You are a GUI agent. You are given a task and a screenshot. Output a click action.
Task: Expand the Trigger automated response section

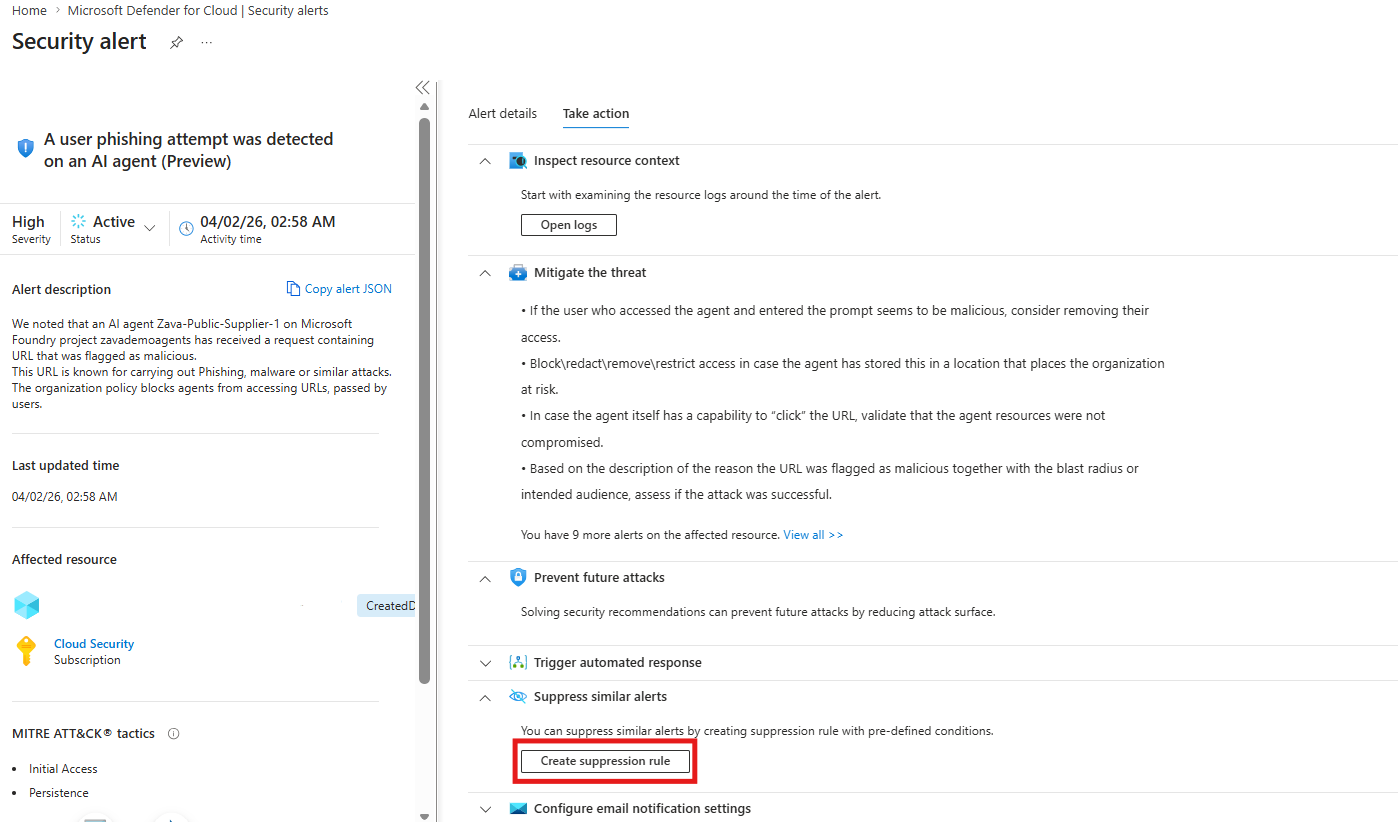point(485,663)
